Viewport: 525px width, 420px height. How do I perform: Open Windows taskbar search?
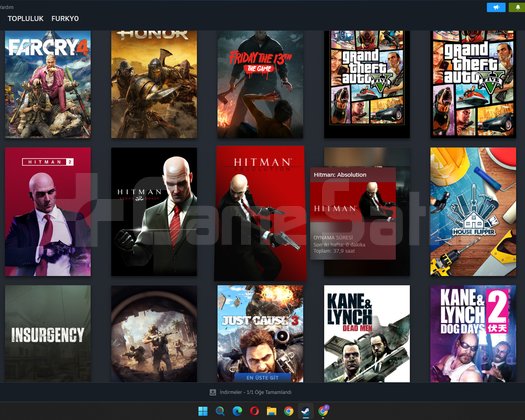tap(220, 411)
